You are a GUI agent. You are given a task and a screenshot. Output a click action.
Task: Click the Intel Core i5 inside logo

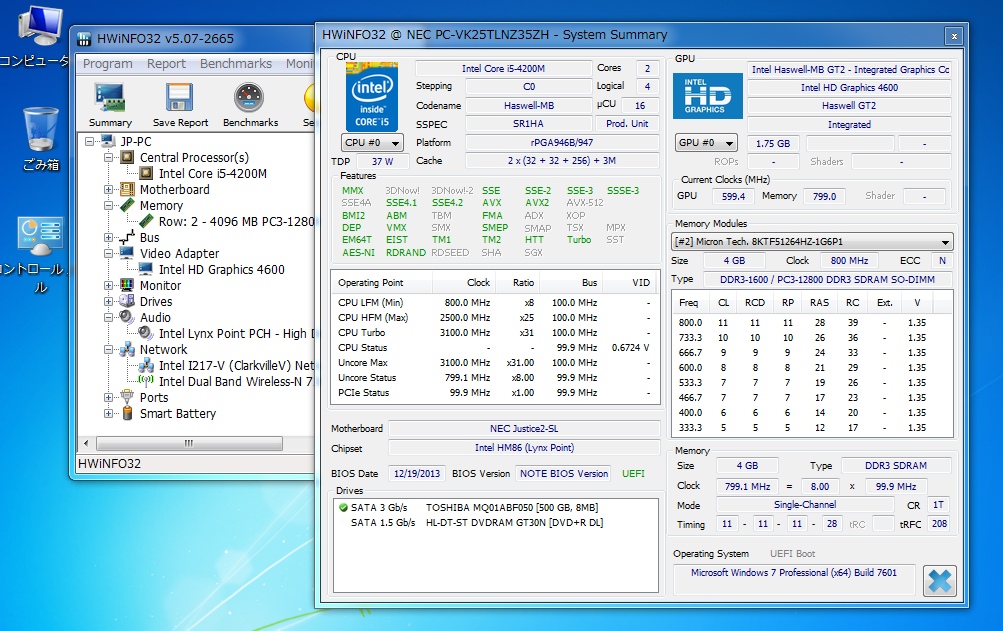pyautogui.click(x=372, y=97)
